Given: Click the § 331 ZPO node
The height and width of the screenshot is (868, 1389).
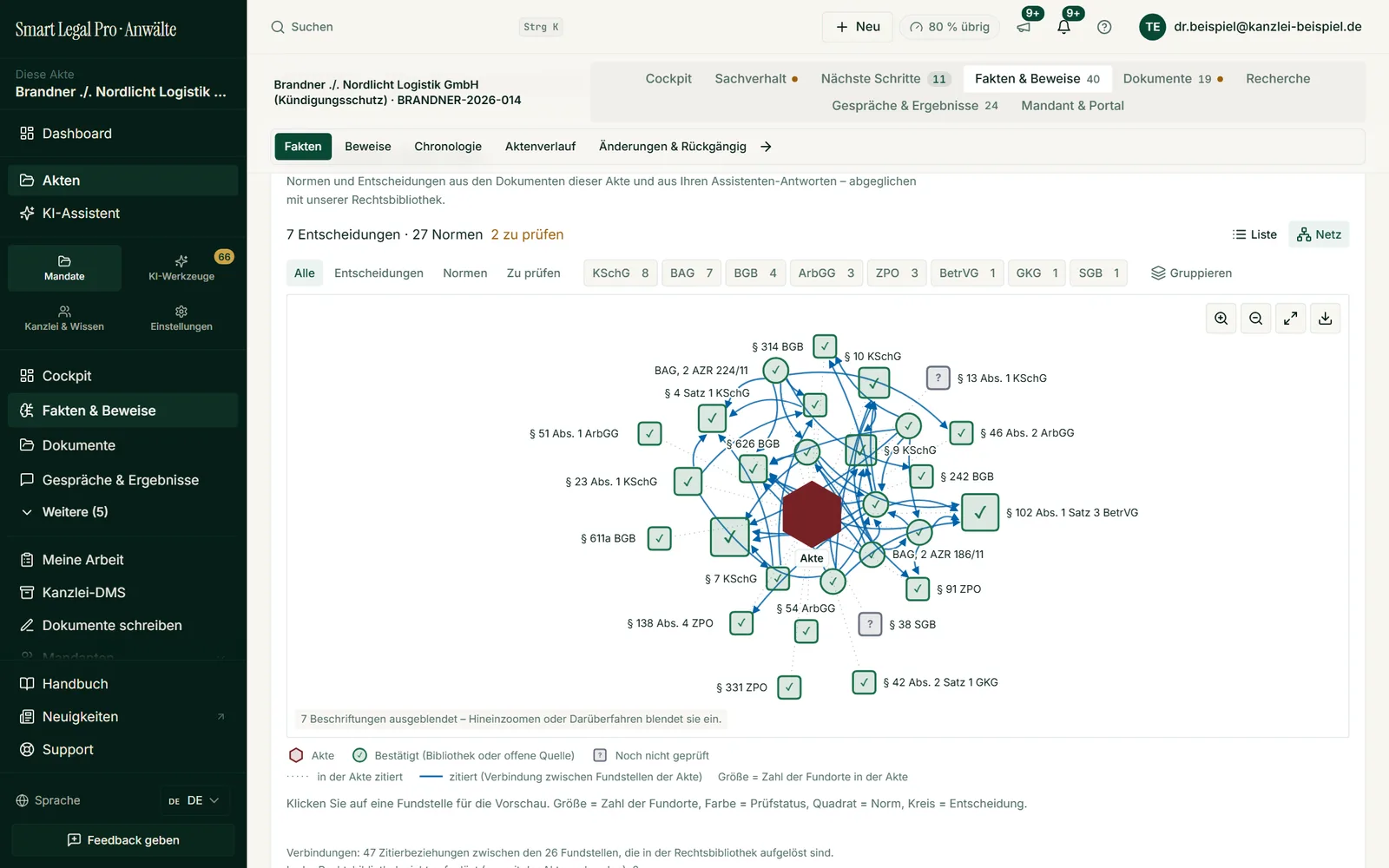Looking at the screenshot, I should (789, 687).
